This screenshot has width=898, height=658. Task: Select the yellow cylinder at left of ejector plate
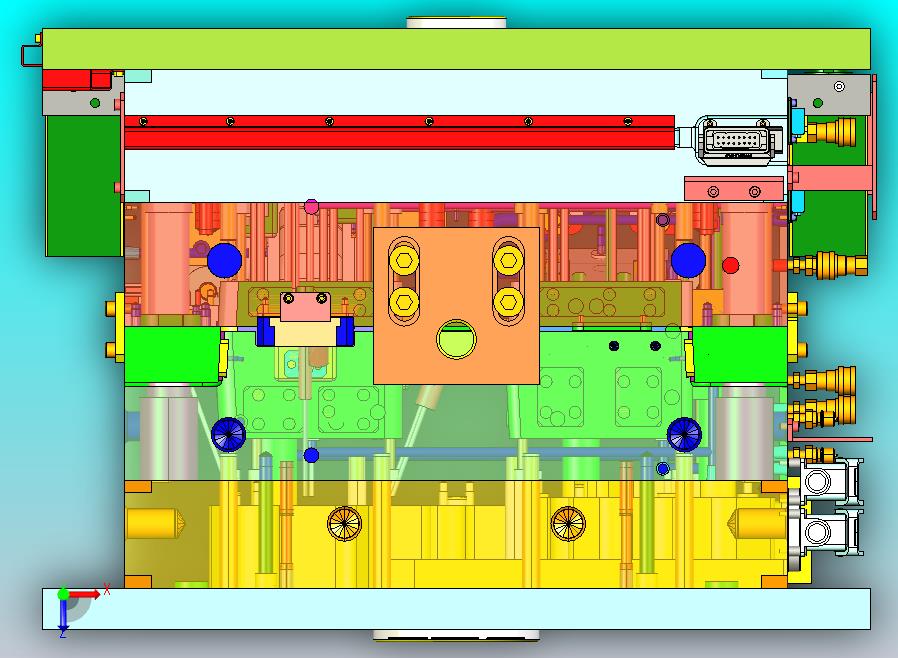(x=155, y=523)
